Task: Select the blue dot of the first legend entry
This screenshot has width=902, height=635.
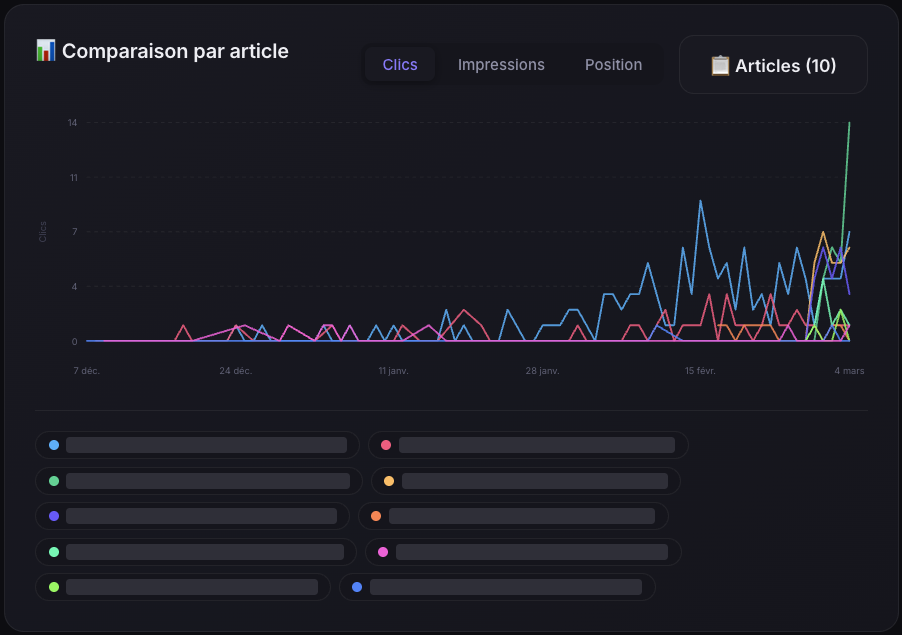Action: (53, 445)
